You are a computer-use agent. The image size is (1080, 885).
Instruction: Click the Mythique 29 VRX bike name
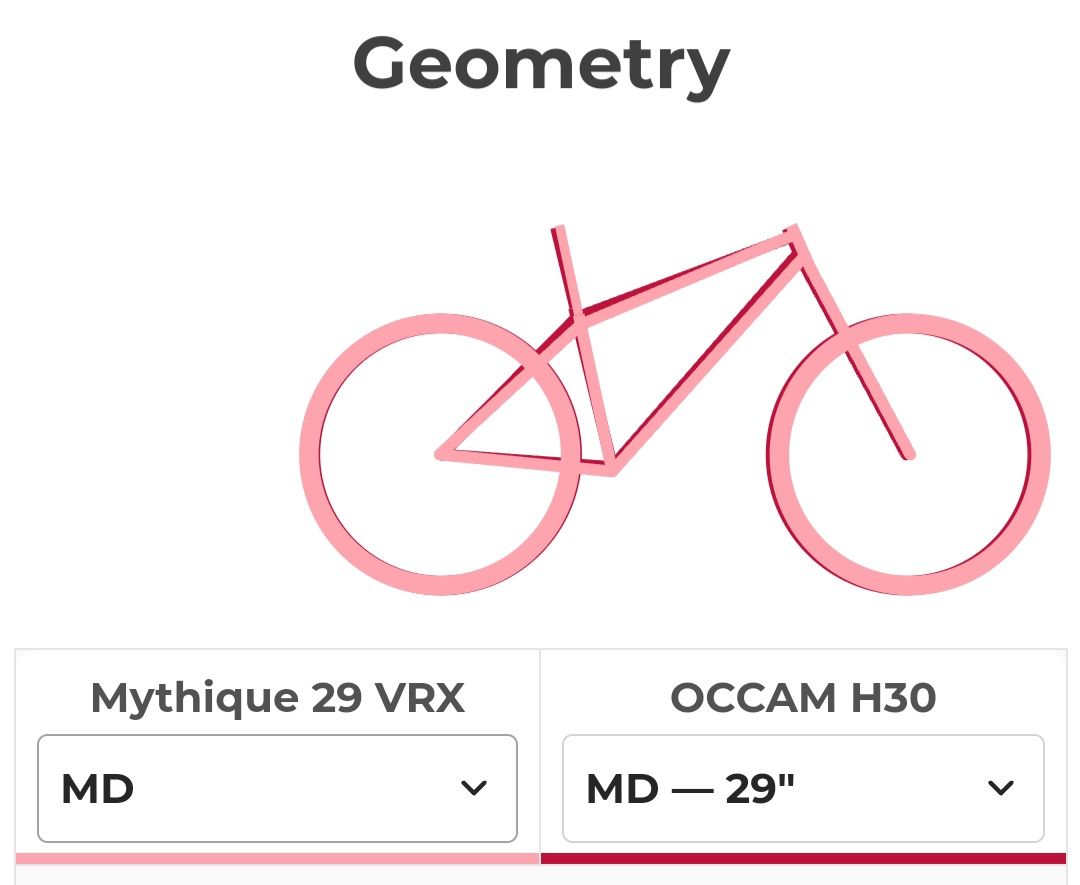pyautogui.click(x=277, y=698)
